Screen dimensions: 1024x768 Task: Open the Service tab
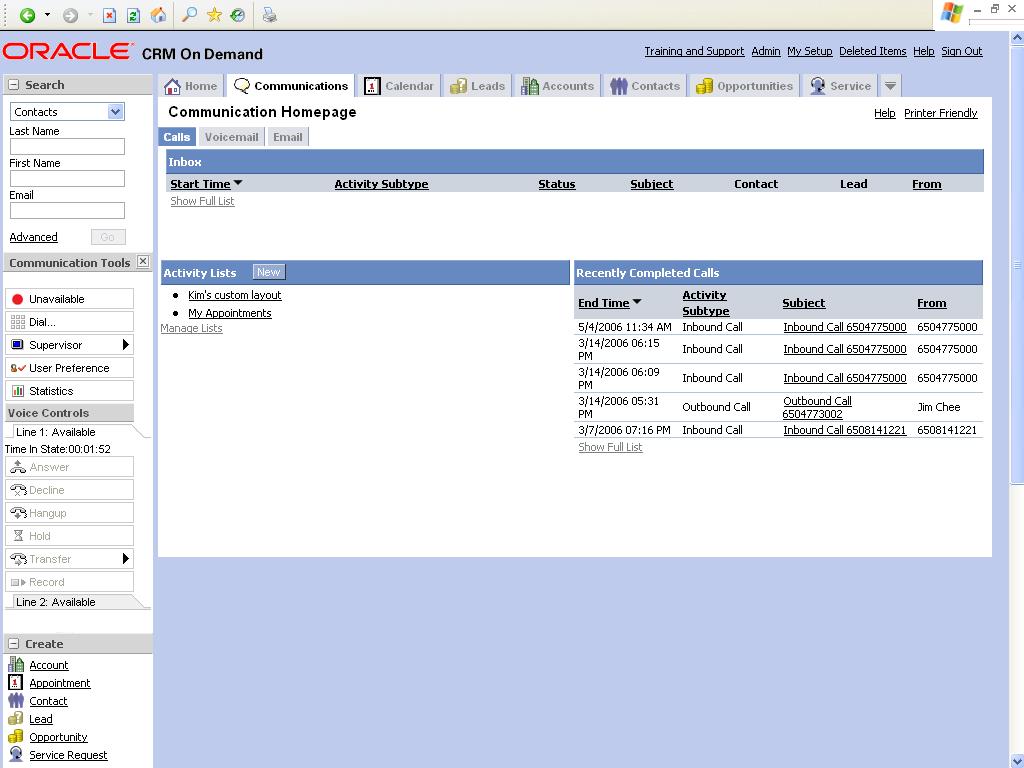tap(840, 86)
